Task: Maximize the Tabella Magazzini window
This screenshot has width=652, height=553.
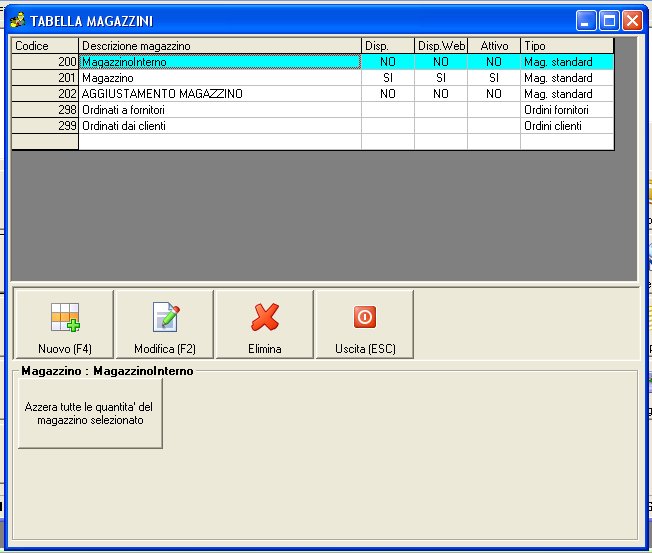Action: click(609, 20)
